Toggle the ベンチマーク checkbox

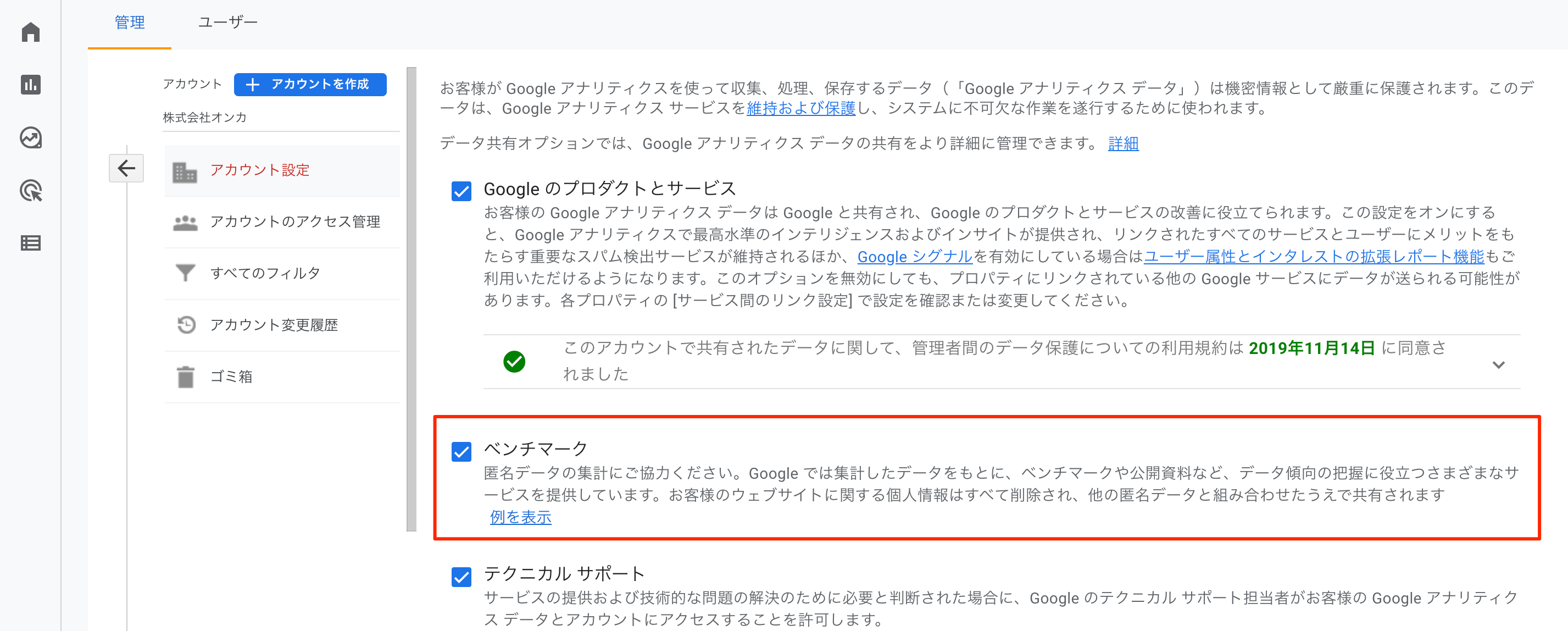pos(461,451)
